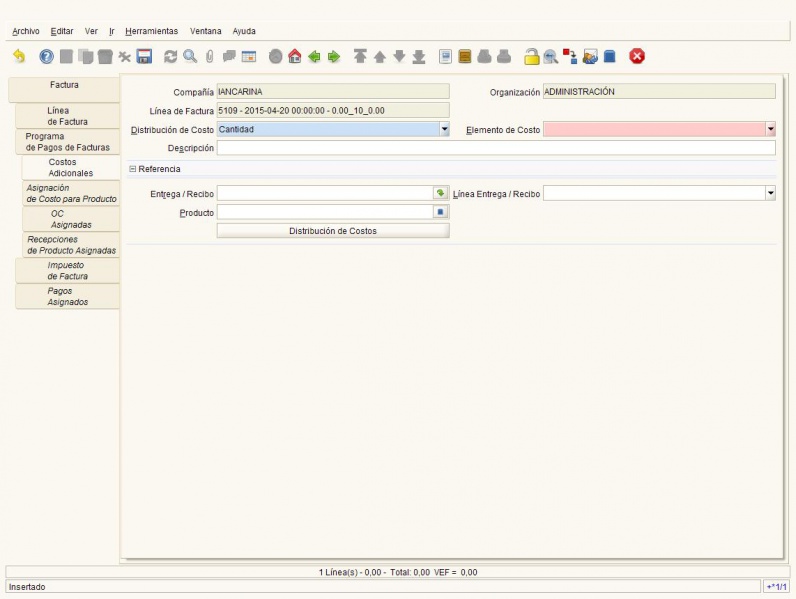Click the Compañía field IANCARINA
Viewport: 796px width, 599px height.
coord(333,92)
